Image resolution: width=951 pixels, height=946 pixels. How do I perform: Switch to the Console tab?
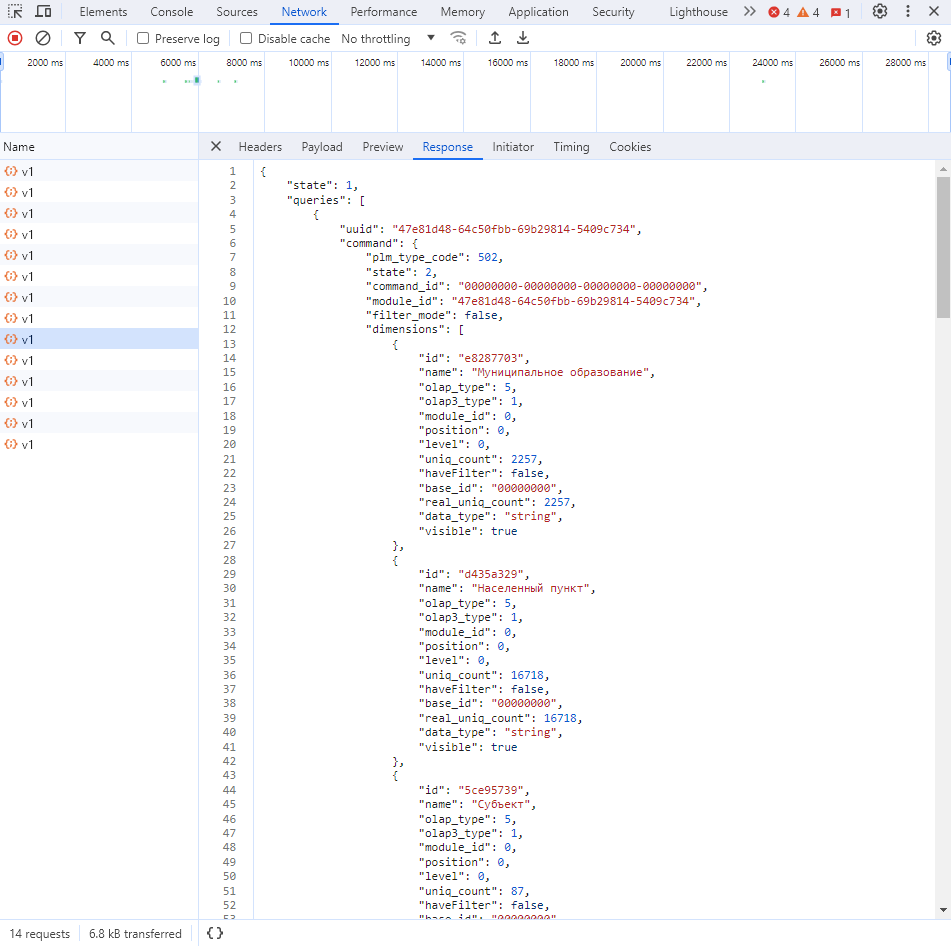(172, 12)
